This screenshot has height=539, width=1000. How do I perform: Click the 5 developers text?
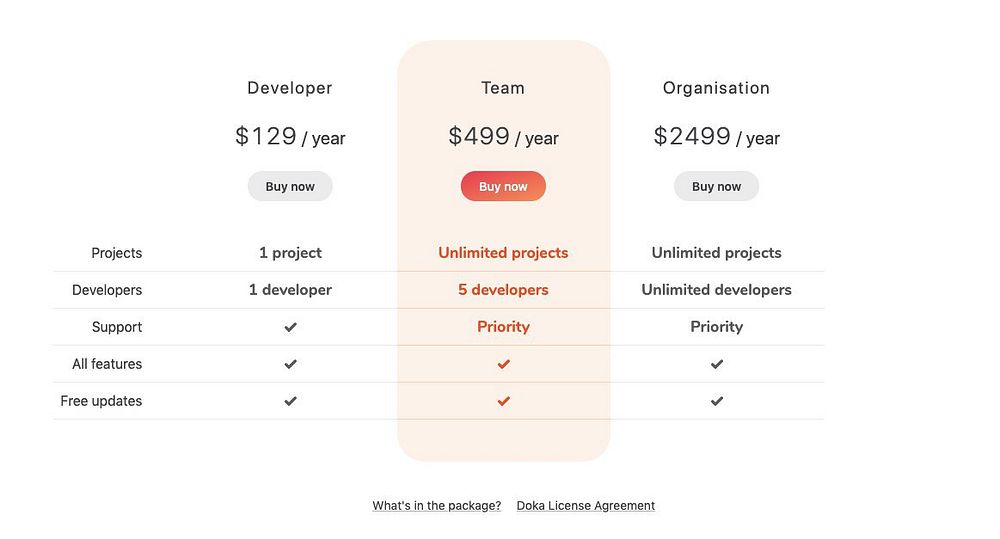point(503,290)
